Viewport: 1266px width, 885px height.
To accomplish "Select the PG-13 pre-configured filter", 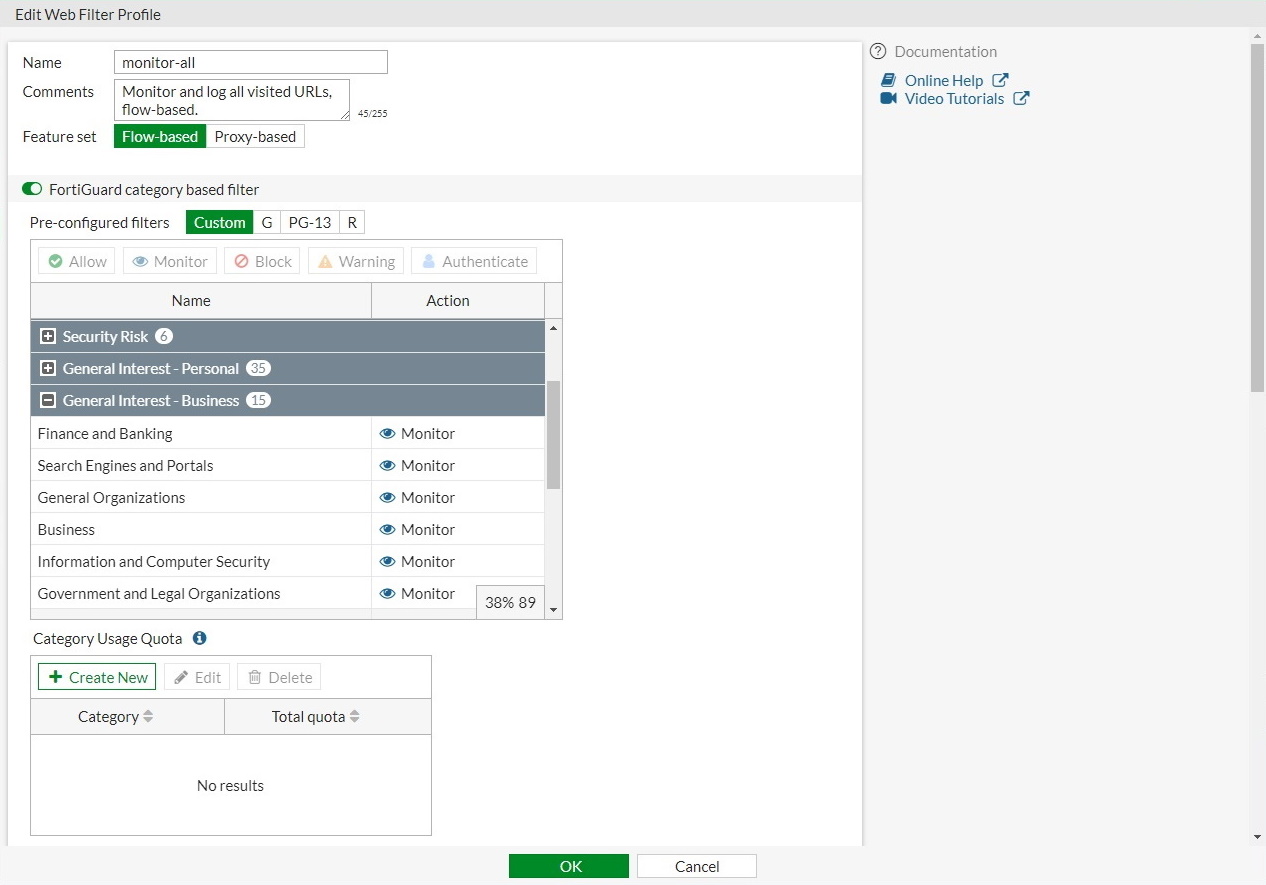I will 309,222.
